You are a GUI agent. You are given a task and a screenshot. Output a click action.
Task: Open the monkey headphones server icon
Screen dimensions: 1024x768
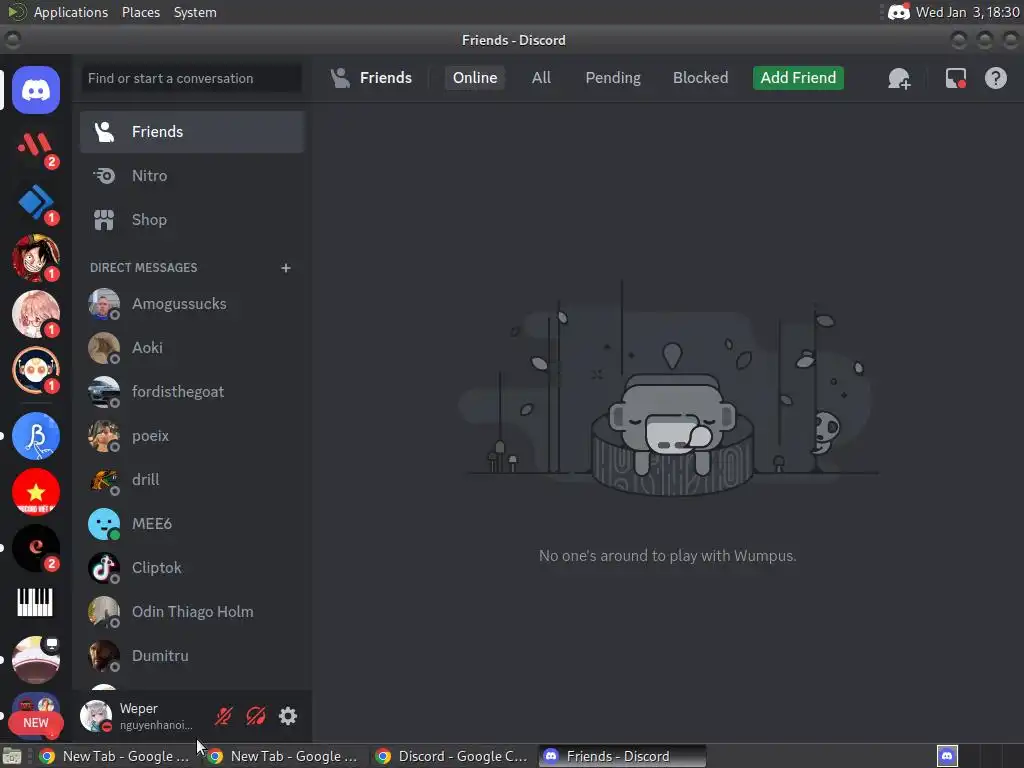click(36, 370)
